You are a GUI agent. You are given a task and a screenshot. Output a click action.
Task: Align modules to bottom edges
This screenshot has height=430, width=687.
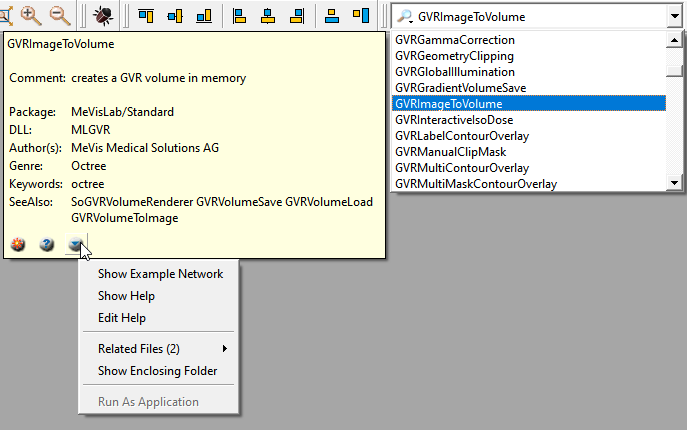[x=204, y=16]
